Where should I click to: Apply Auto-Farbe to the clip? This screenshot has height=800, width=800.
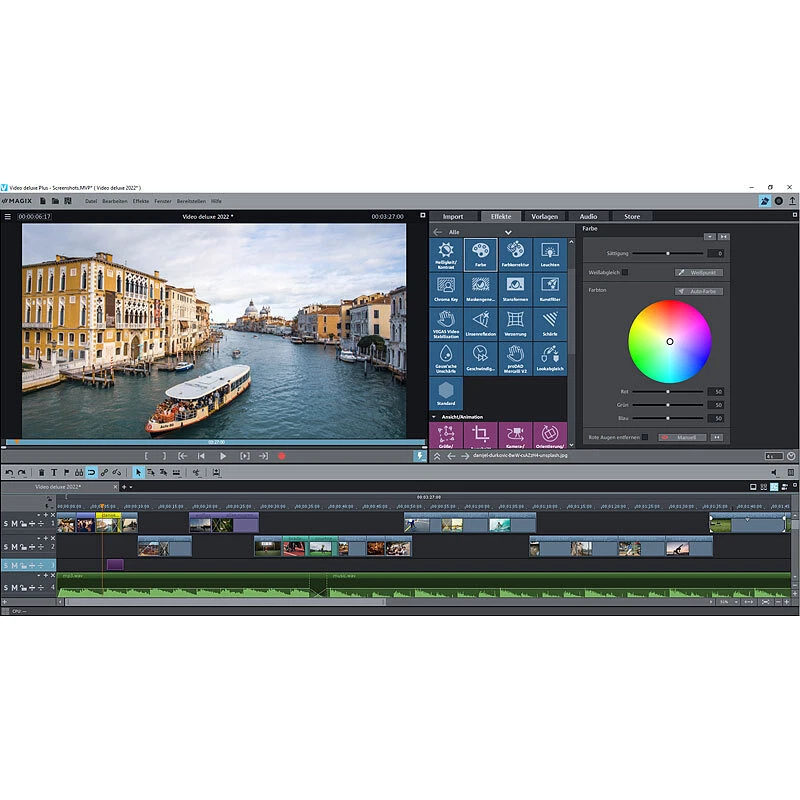point(699,292)
